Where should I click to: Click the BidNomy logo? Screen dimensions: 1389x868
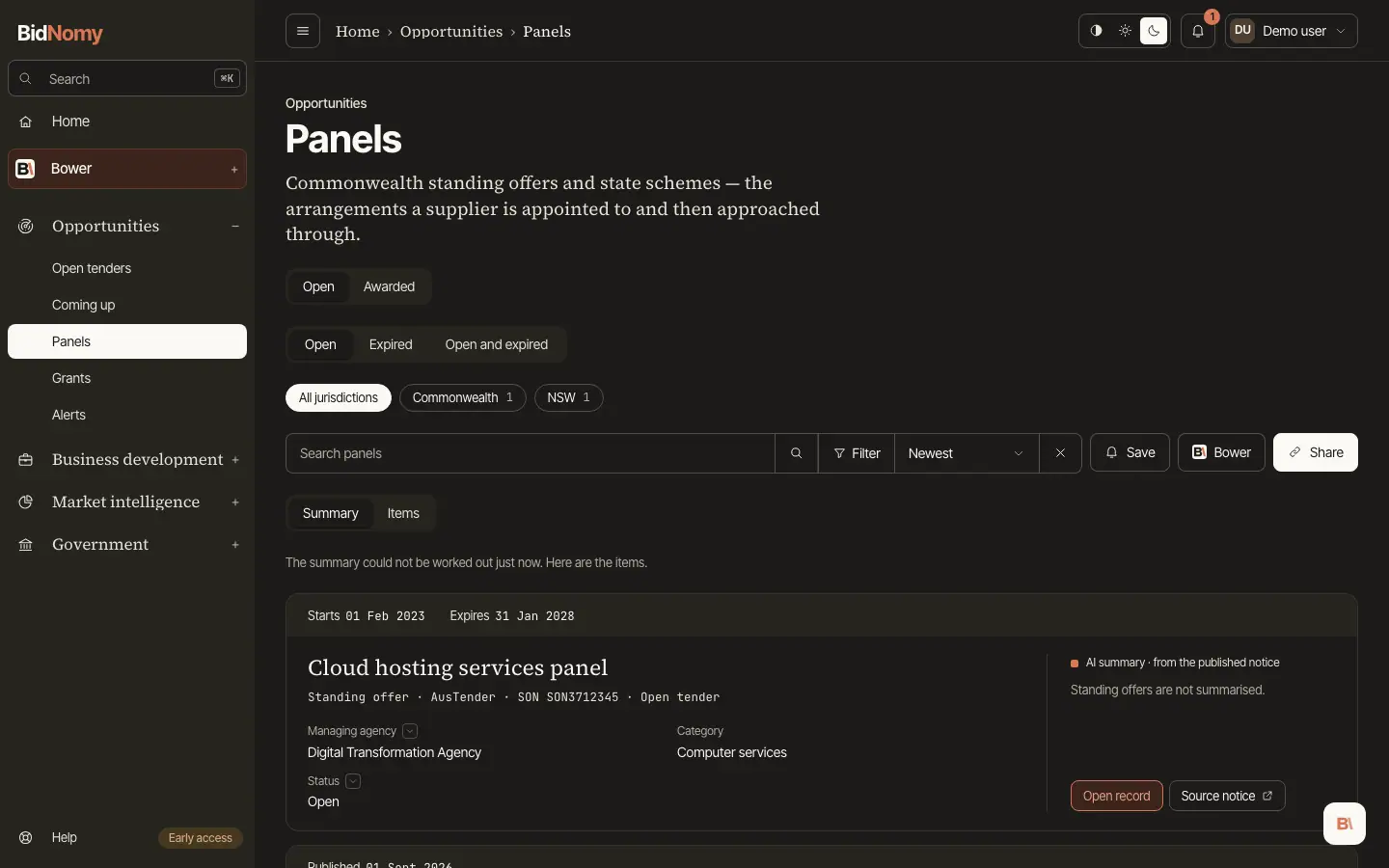click(x=60, y=33)
